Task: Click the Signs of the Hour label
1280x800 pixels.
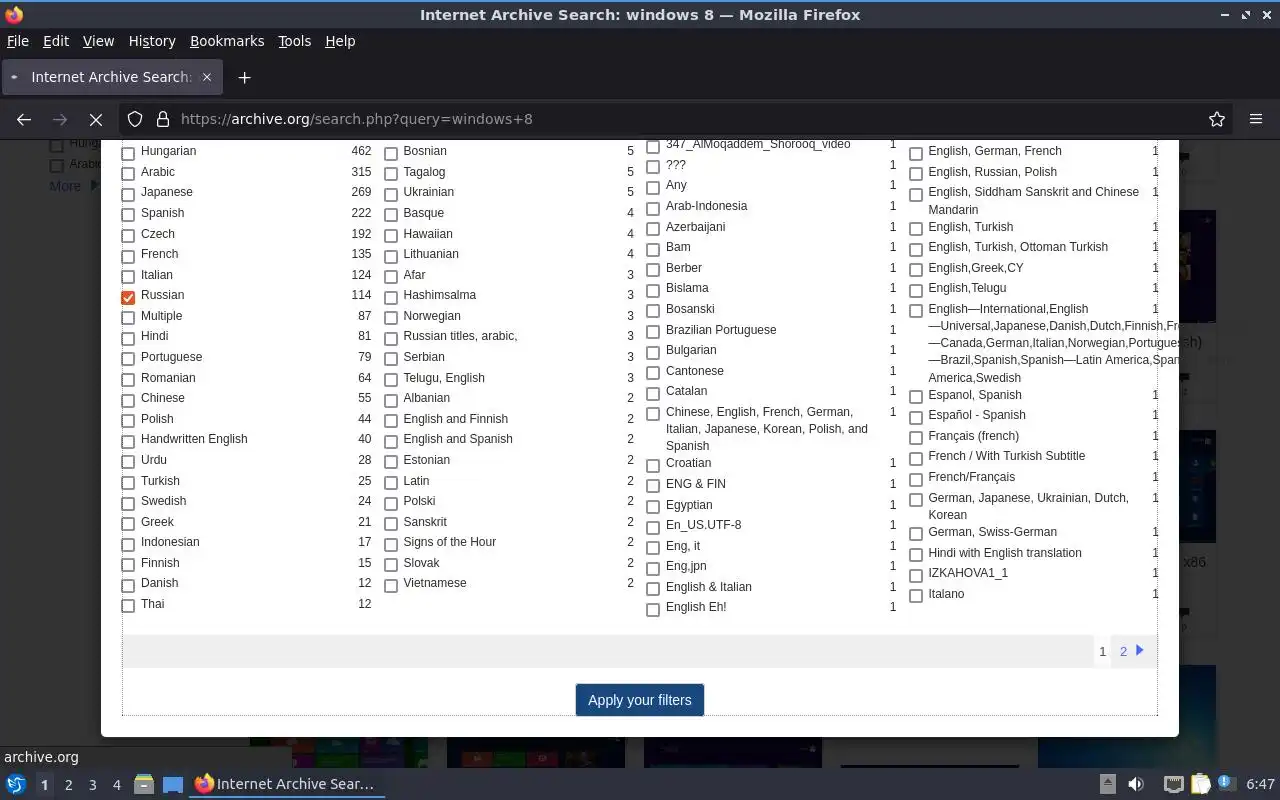Action: (x=450, y=542)
